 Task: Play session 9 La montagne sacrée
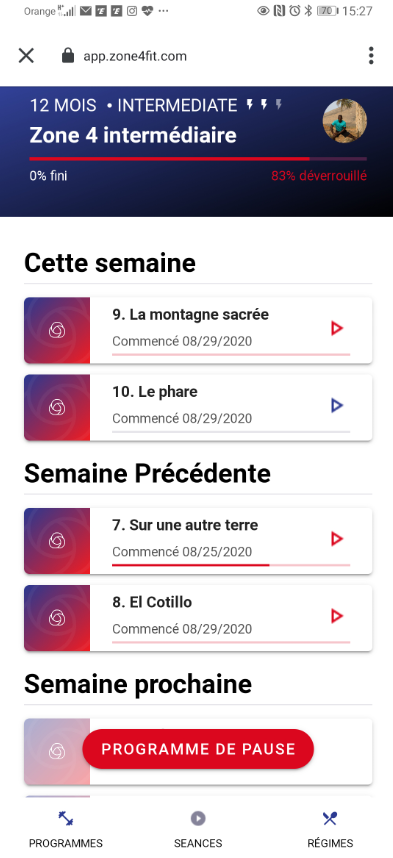(x=337, y=328)
